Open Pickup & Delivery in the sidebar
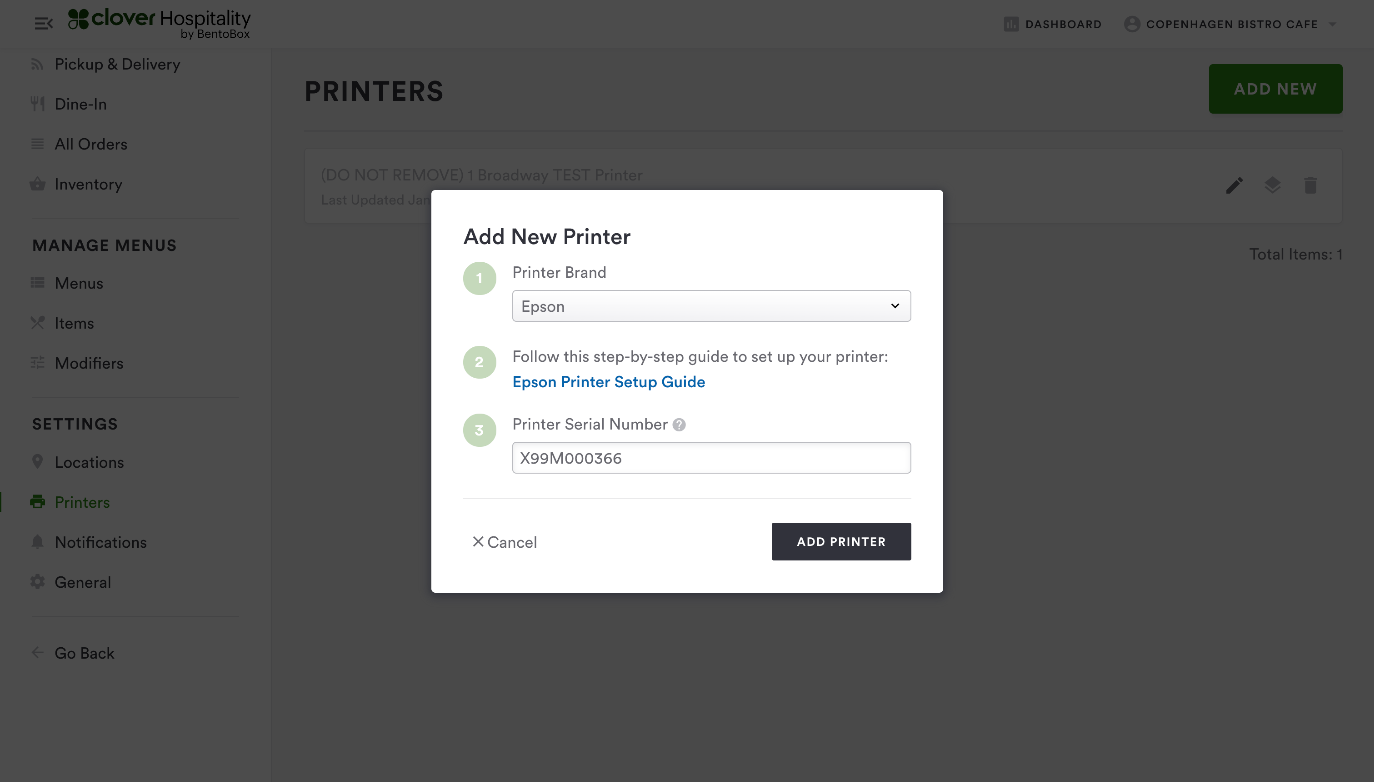1374x782 pixels. [x=117, y=64]
